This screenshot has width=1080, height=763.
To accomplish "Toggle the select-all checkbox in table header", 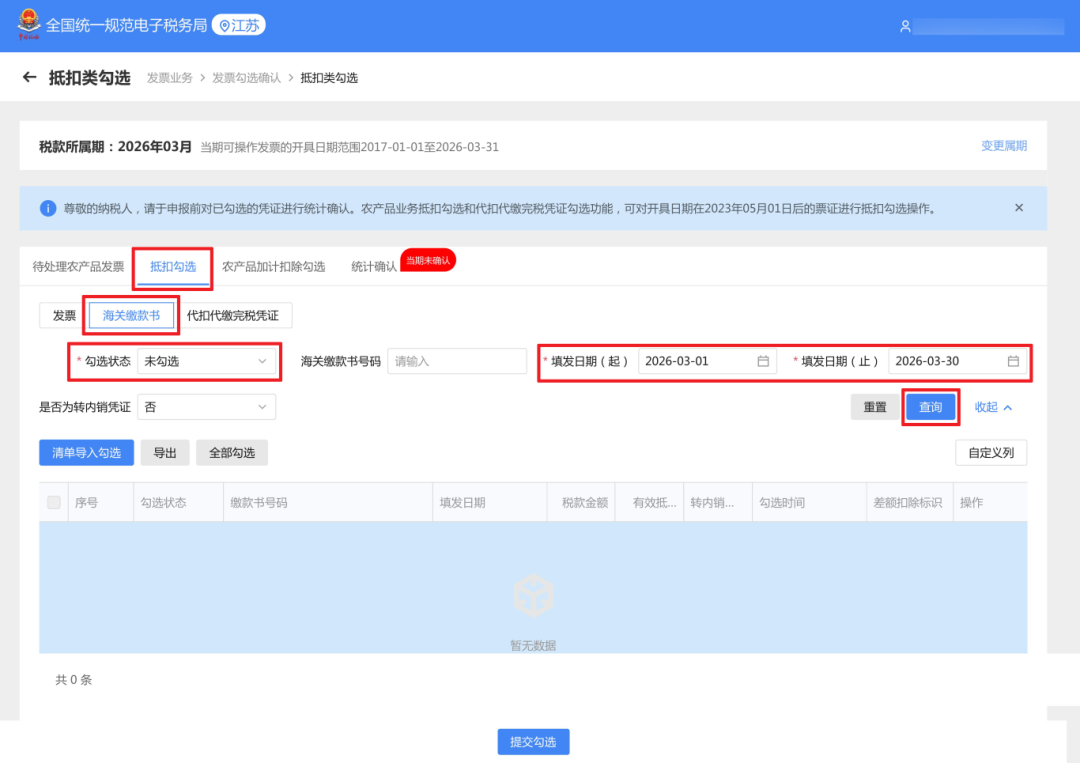I will point(54,502).
